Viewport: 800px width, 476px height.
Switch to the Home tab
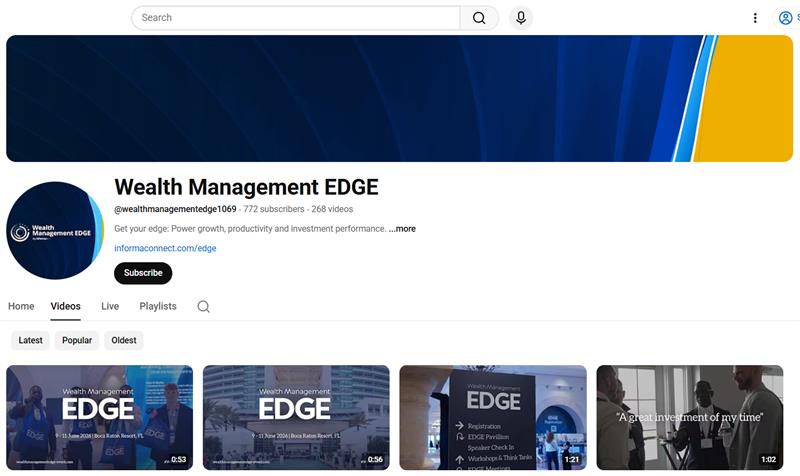pyautogui.click(x=21, y=306)
